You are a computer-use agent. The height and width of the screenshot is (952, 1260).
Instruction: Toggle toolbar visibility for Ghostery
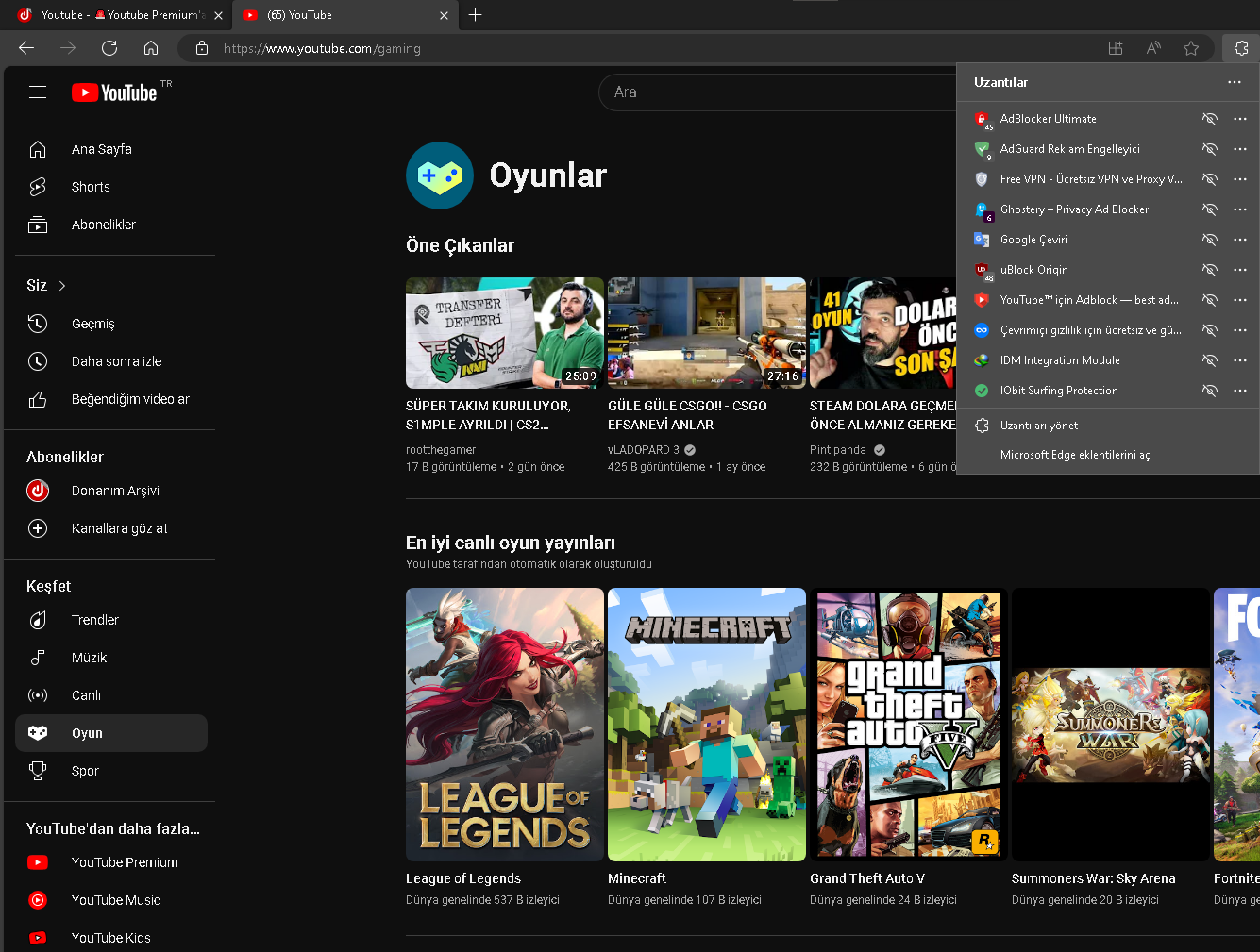point(1209,209)
